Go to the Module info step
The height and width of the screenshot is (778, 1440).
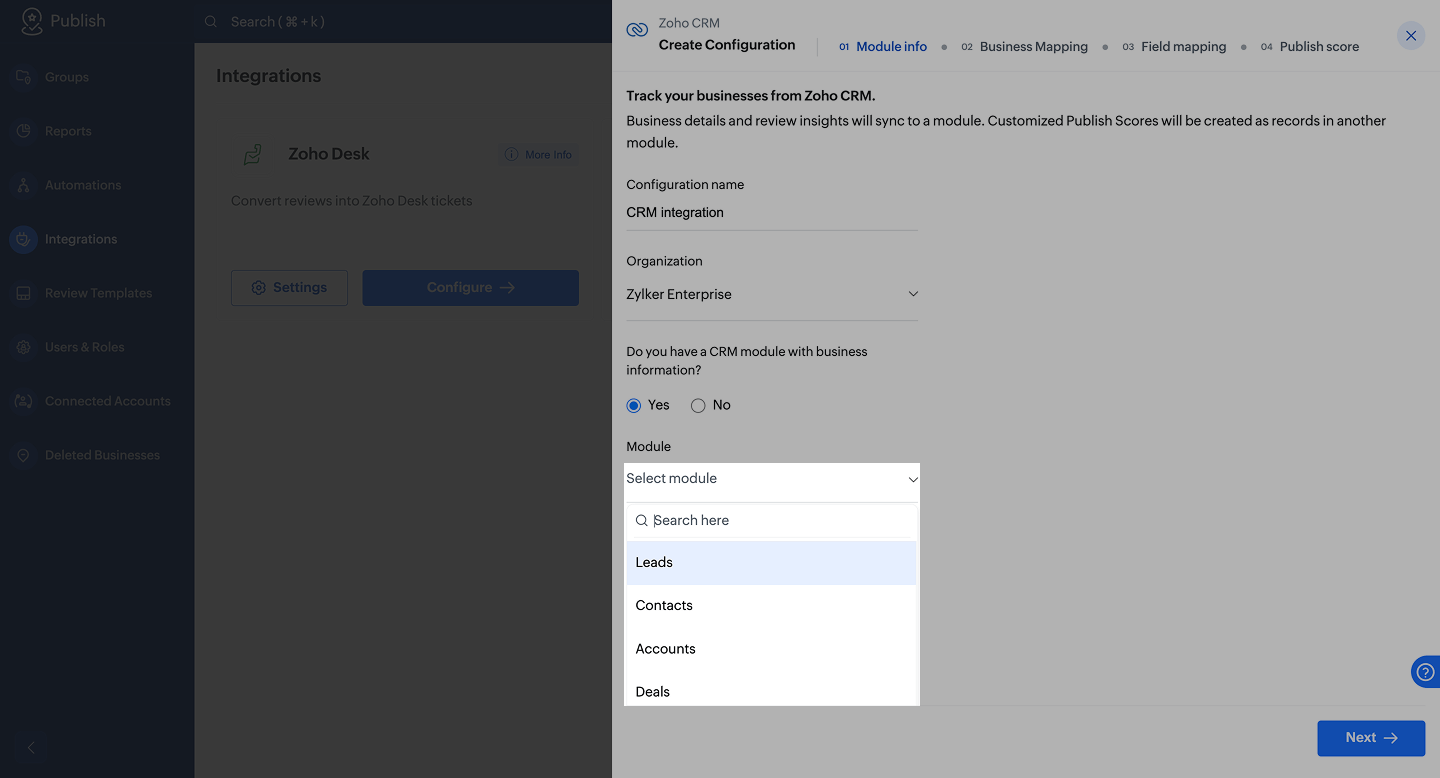tap(883, 47)
